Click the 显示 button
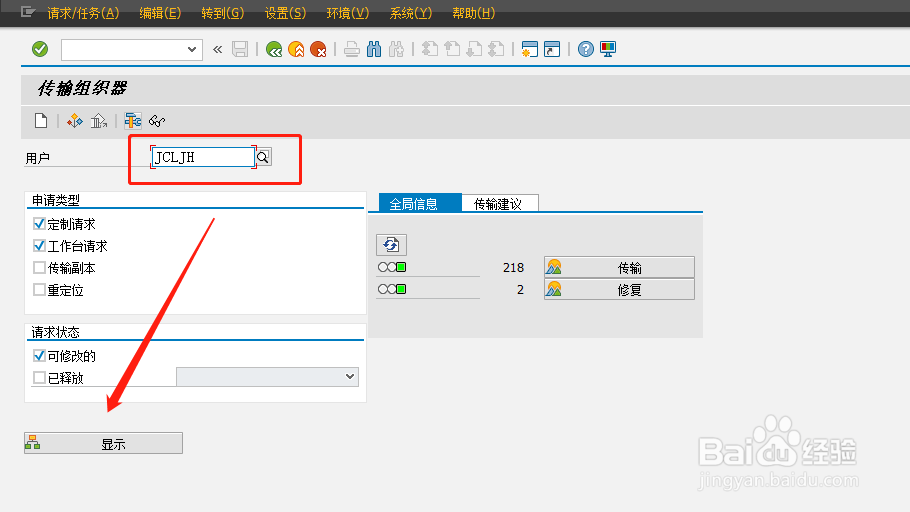 (103, 444)
